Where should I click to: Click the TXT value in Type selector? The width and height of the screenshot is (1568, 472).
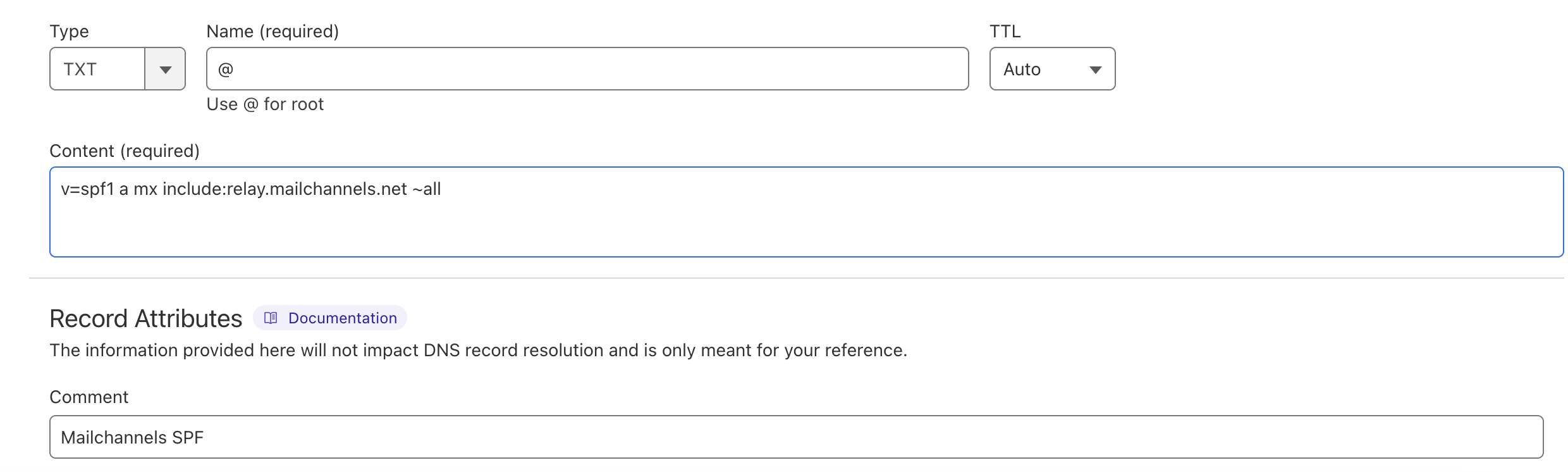coord(80,69)
